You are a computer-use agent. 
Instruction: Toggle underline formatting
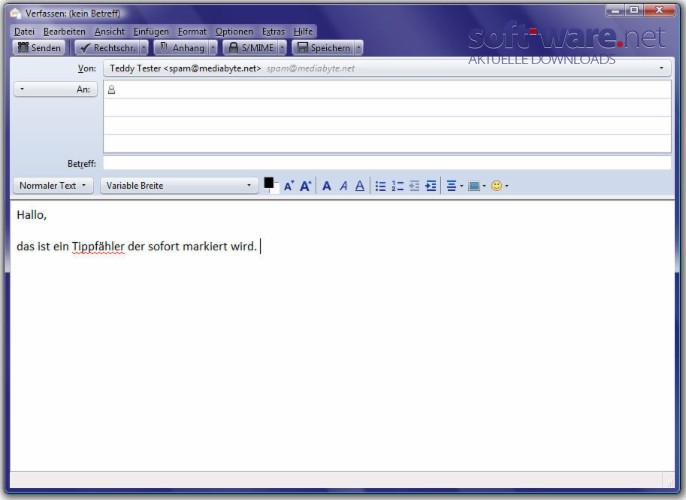click(x=360, y=186)
